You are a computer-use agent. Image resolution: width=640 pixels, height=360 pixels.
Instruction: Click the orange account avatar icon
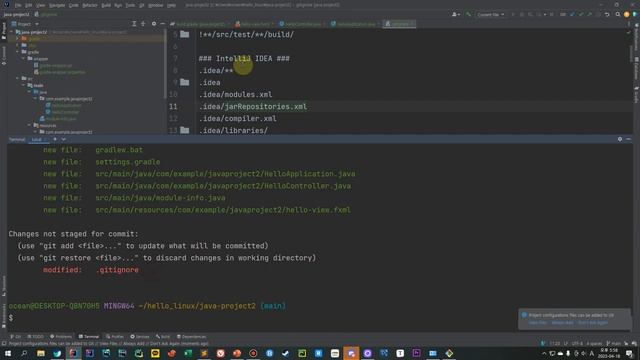tap(627, 14)
